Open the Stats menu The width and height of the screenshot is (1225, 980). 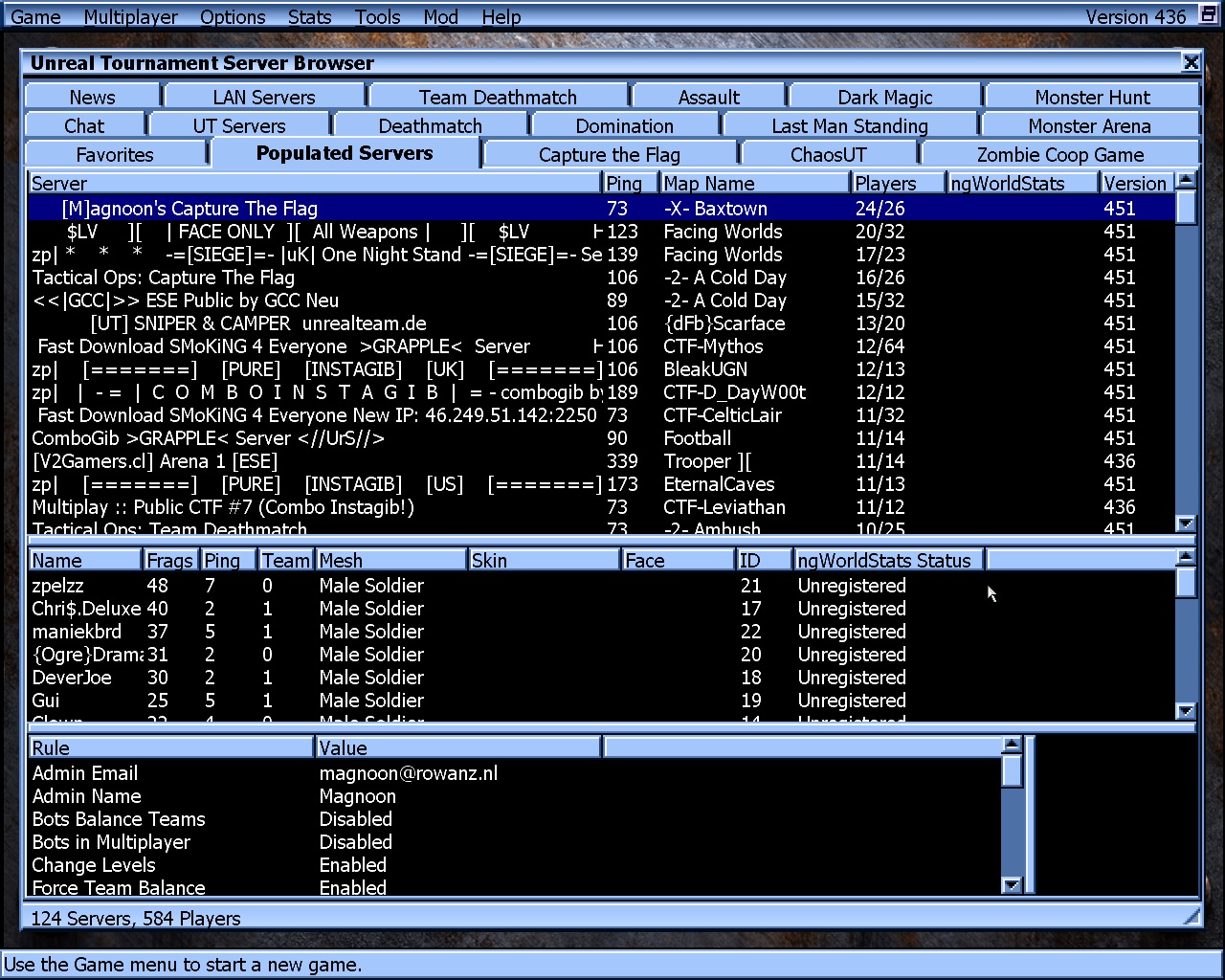pos(309,16)
